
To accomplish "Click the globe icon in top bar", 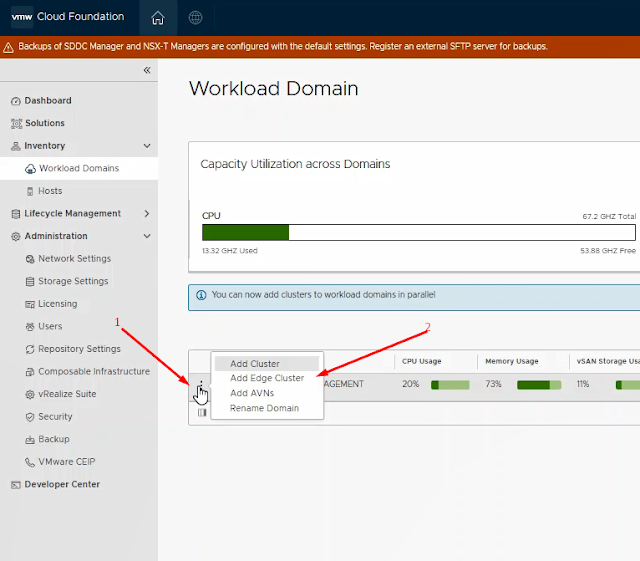I will pyautogui.click(x=196, y=18).
